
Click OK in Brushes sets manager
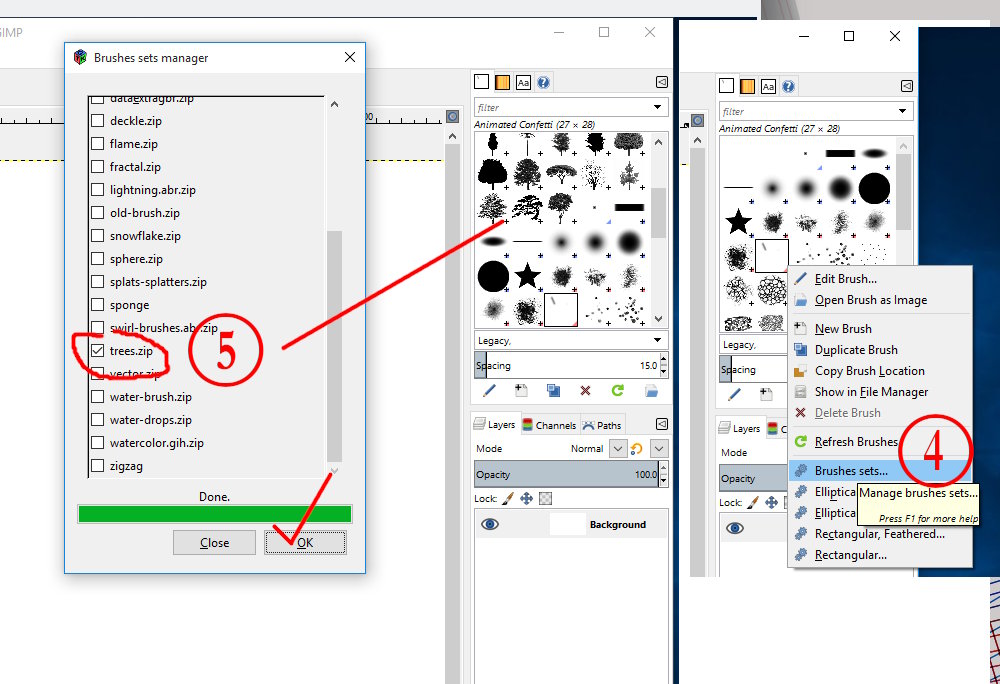pyautogui.click(x=305, y=542)
